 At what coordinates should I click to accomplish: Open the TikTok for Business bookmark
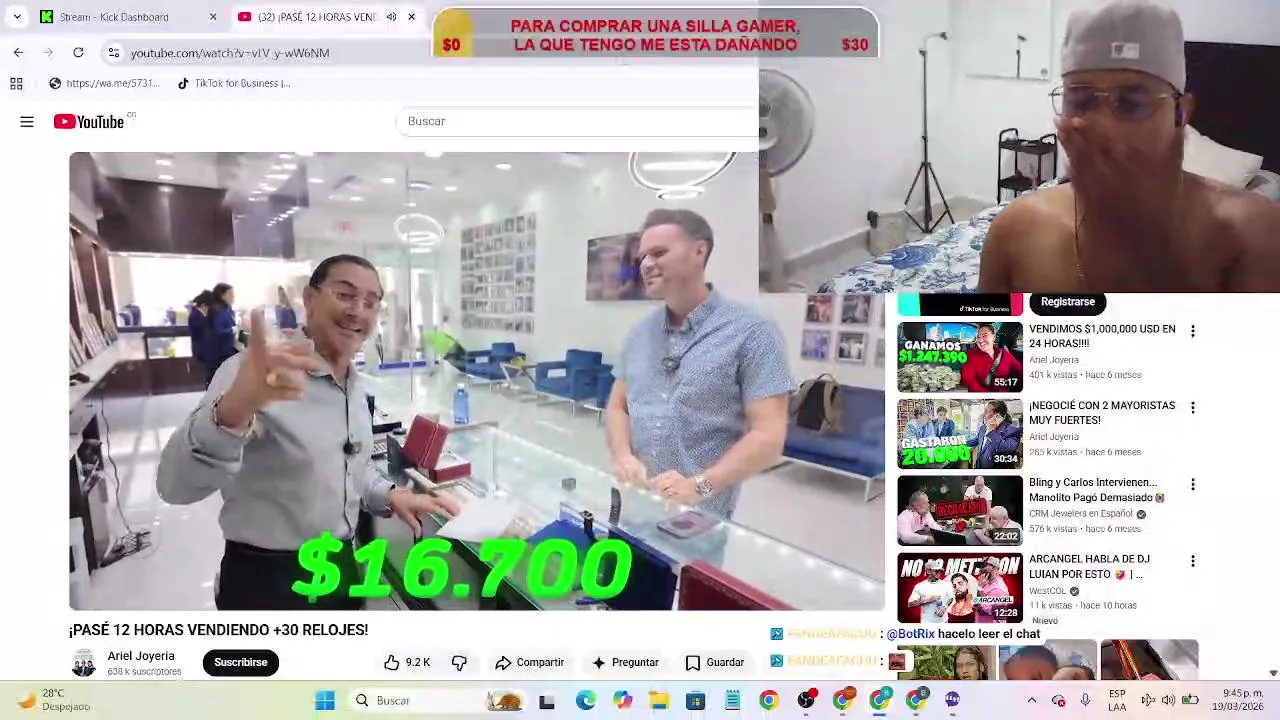234,83
